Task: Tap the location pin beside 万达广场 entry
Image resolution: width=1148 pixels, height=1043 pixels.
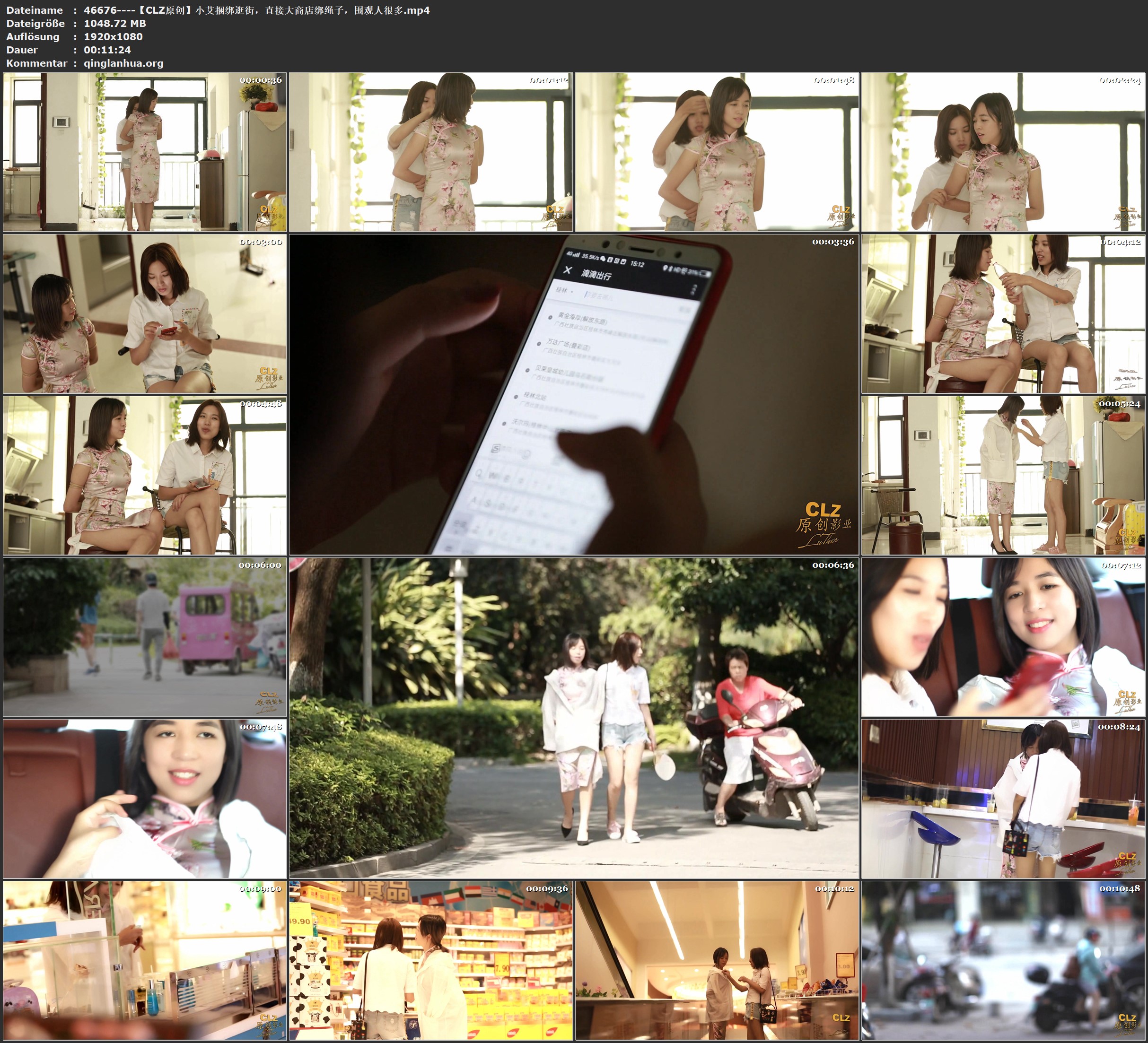Action: click(539, 343)
